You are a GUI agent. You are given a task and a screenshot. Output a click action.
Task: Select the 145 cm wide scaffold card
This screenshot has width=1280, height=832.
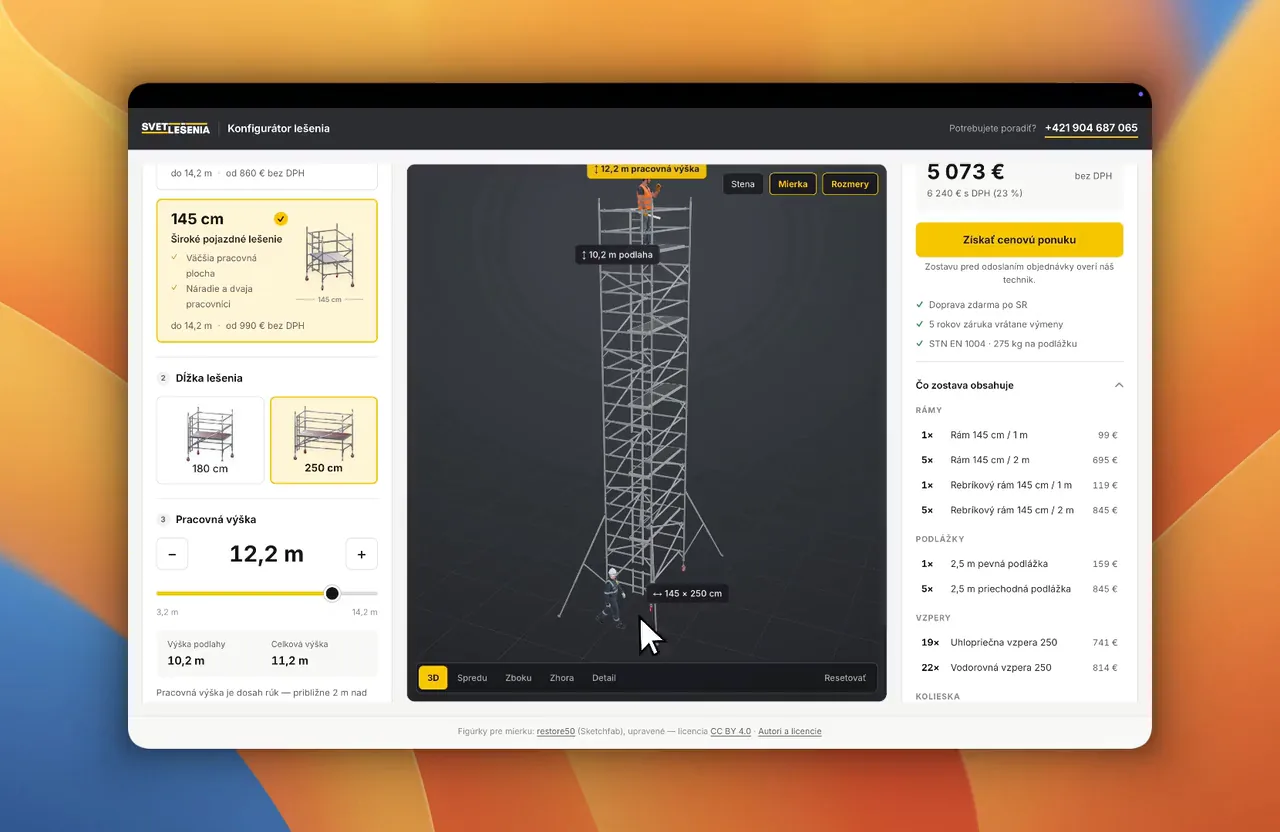tap(267, 271)
